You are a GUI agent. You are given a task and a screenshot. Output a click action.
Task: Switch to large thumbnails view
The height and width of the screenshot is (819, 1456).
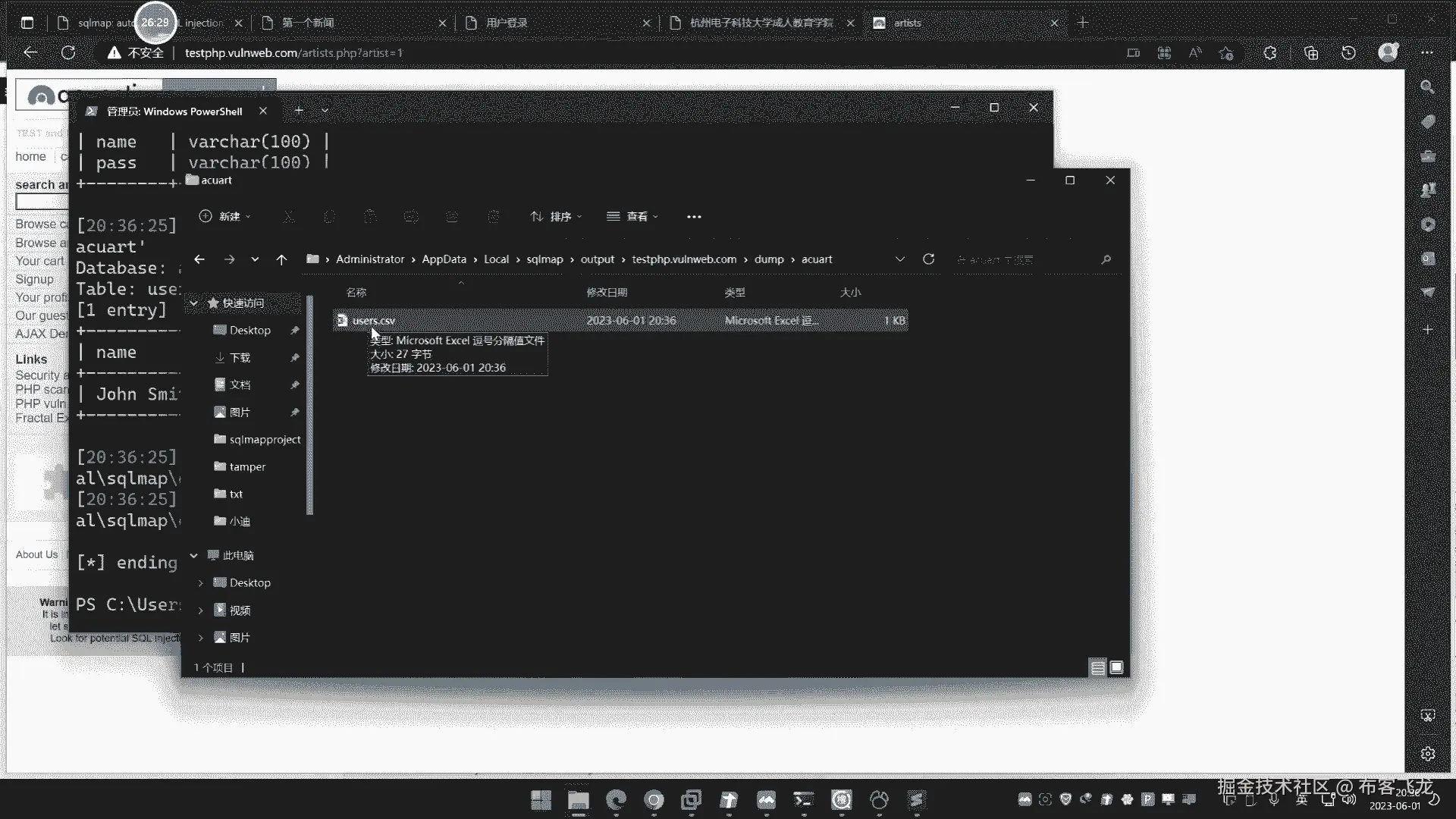[1116, 667]
